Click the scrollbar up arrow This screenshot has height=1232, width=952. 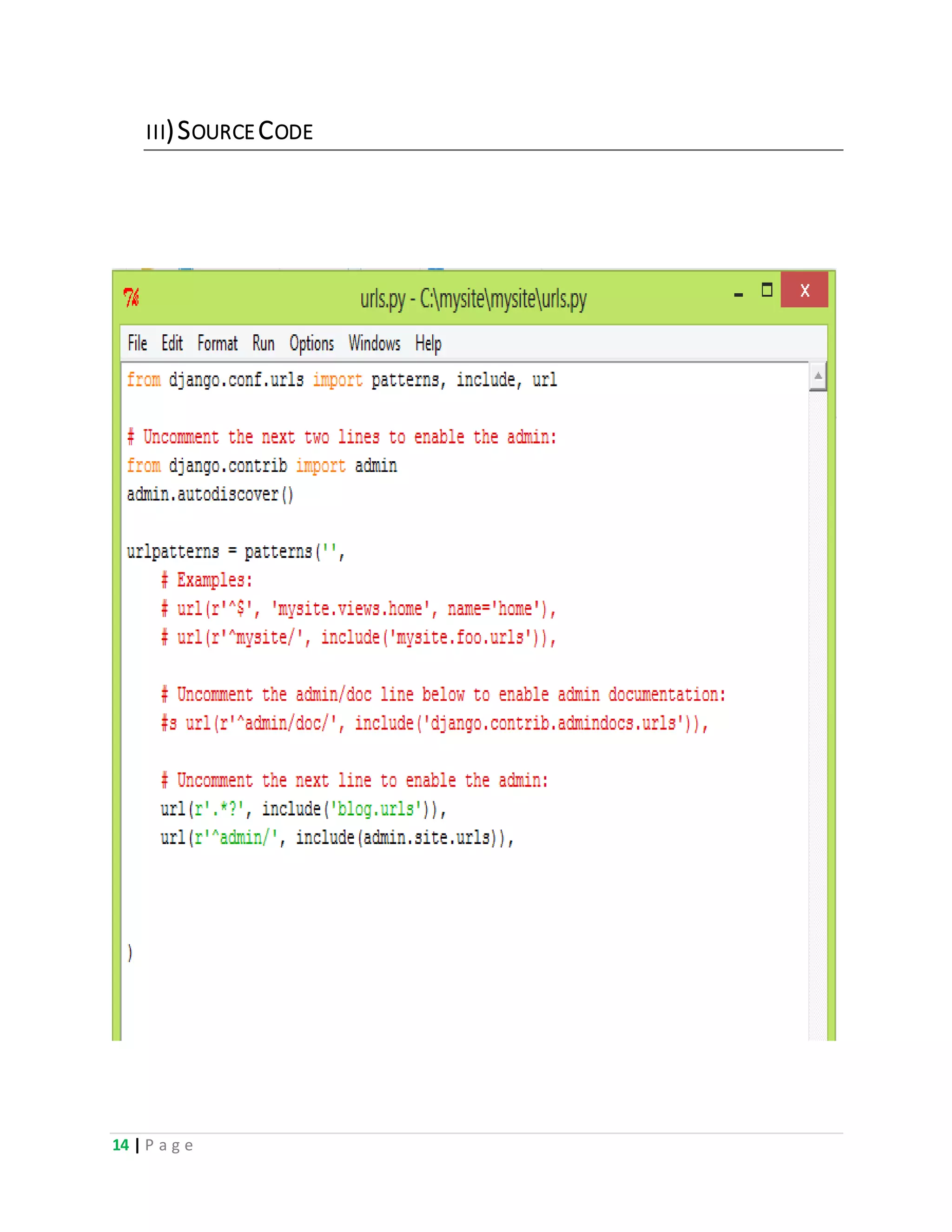point(817,376)
